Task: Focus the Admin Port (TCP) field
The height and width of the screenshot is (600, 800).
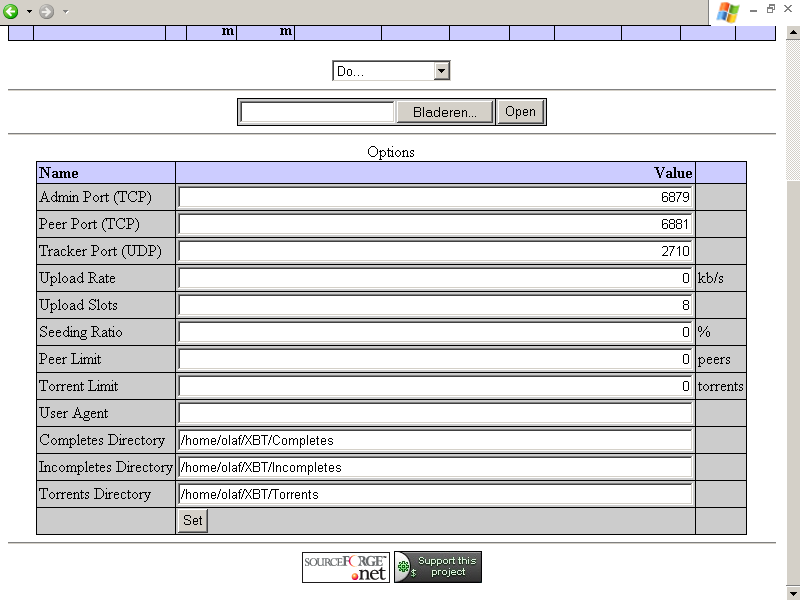Action: click(435, 197)
